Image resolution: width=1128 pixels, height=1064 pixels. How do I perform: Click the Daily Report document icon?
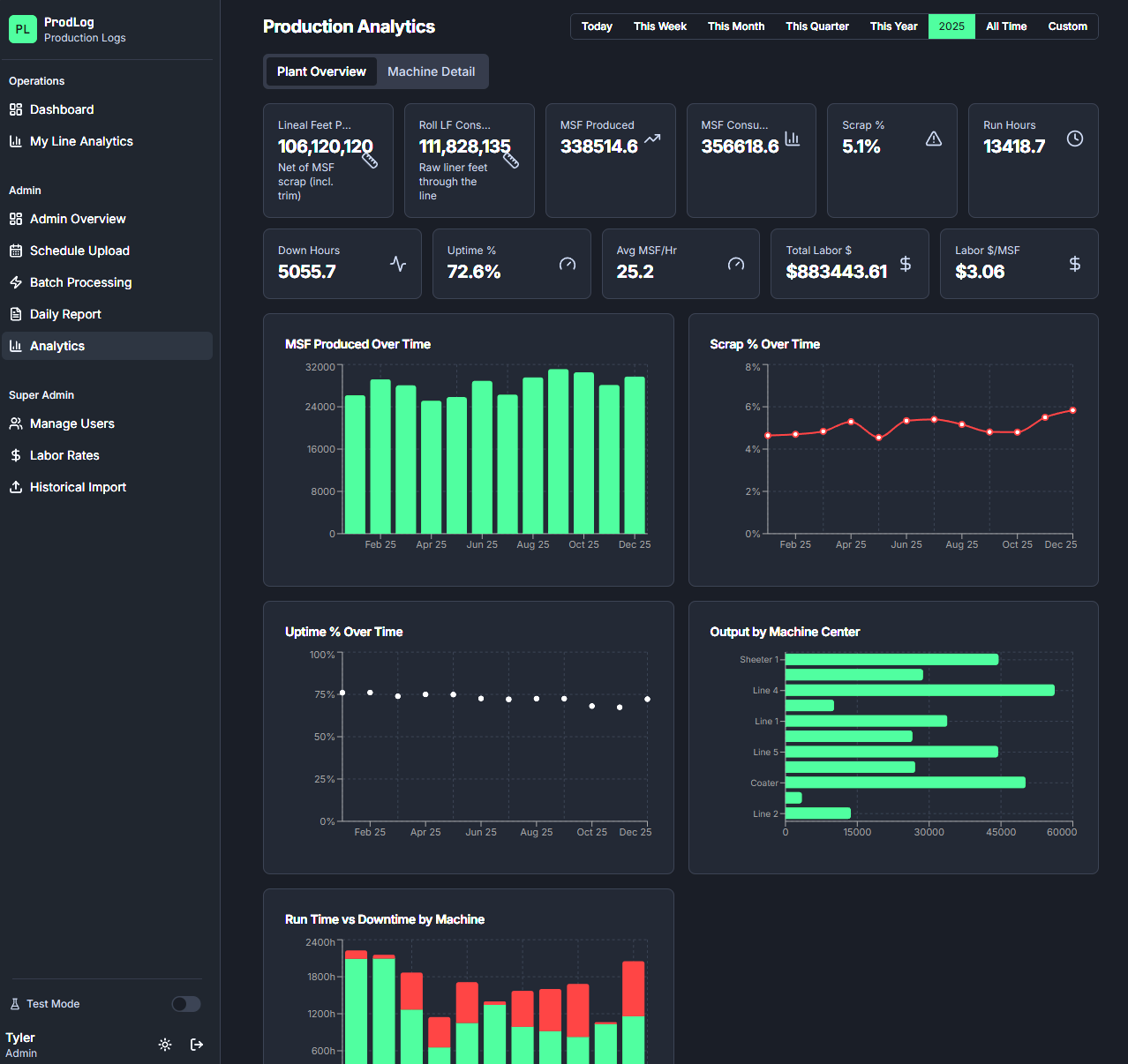(x=16, y=314)
